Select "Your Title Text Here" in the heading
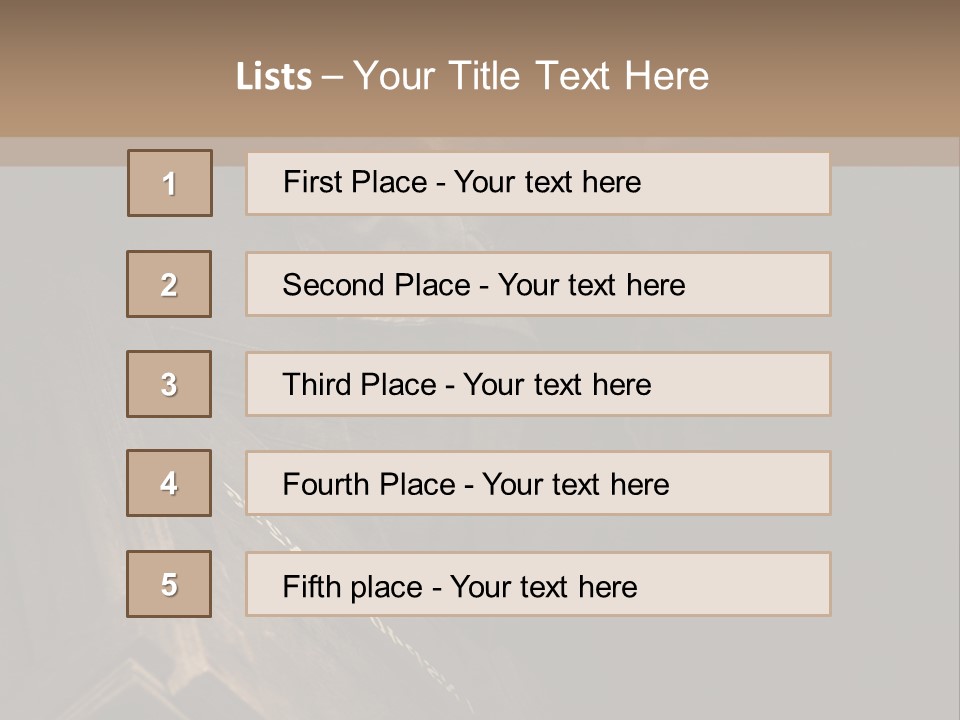Viewport: 960px width, 720px height. coord(531,76)
